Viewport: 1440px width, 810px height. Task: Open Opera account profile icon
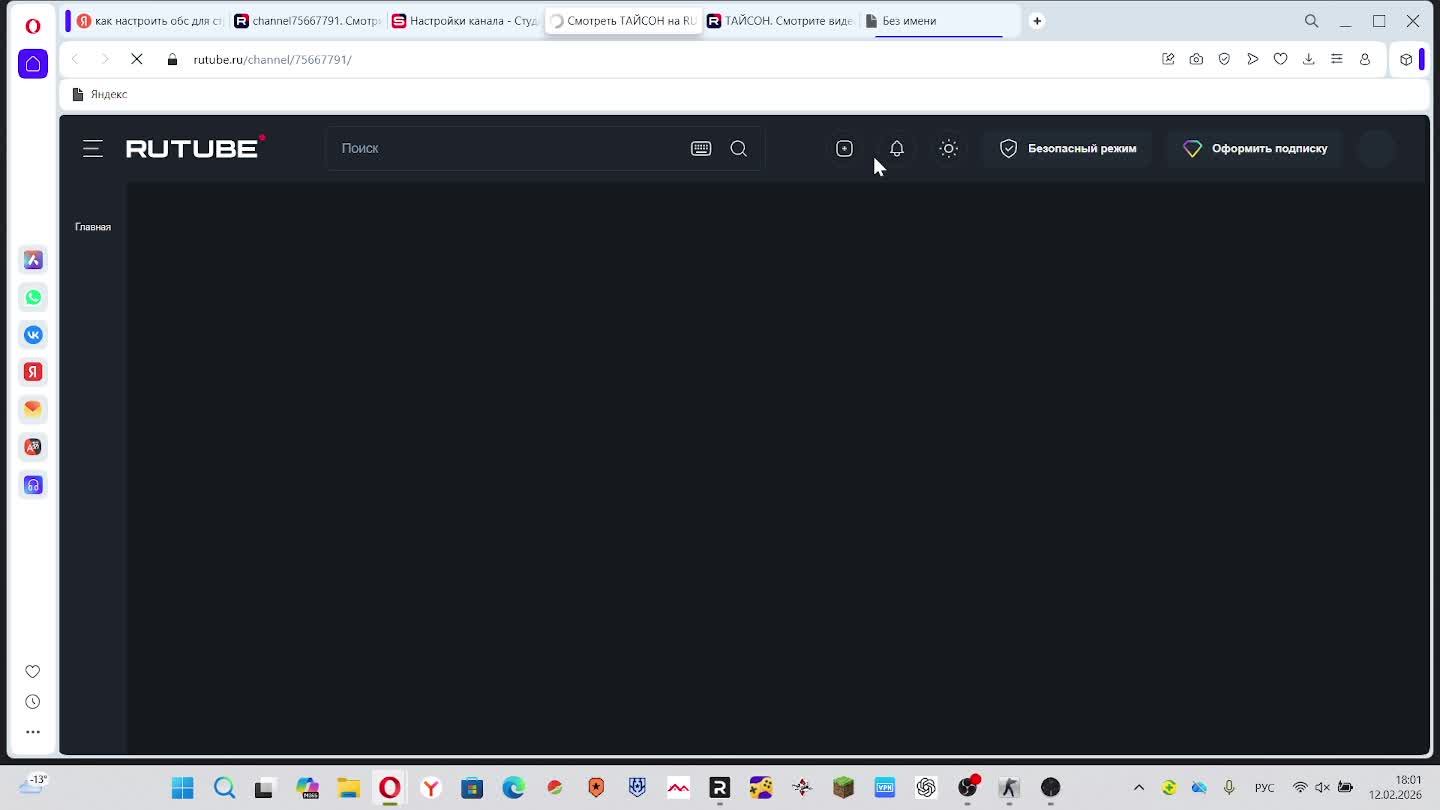pos(1364,59)
